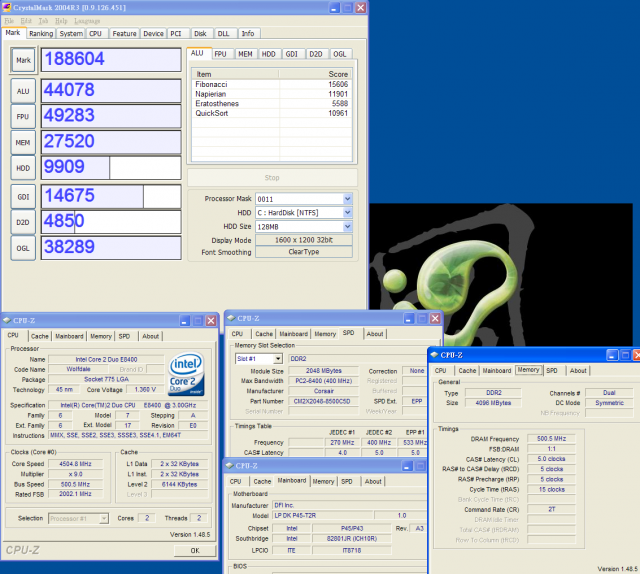
Task: Switch to the Ranking tab
Action: [x=41, y=33]
